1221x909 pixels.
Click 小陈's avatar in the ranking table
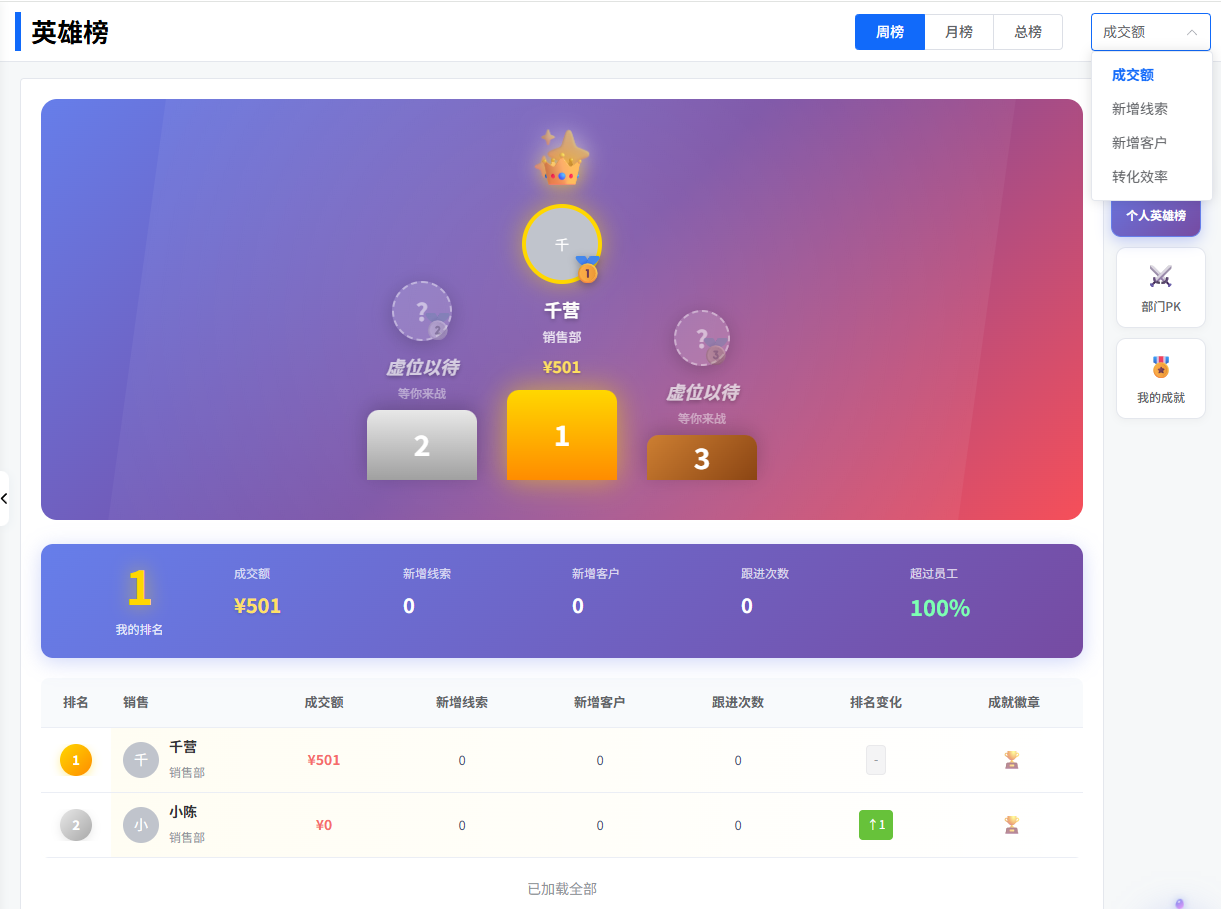coord(141,825)
